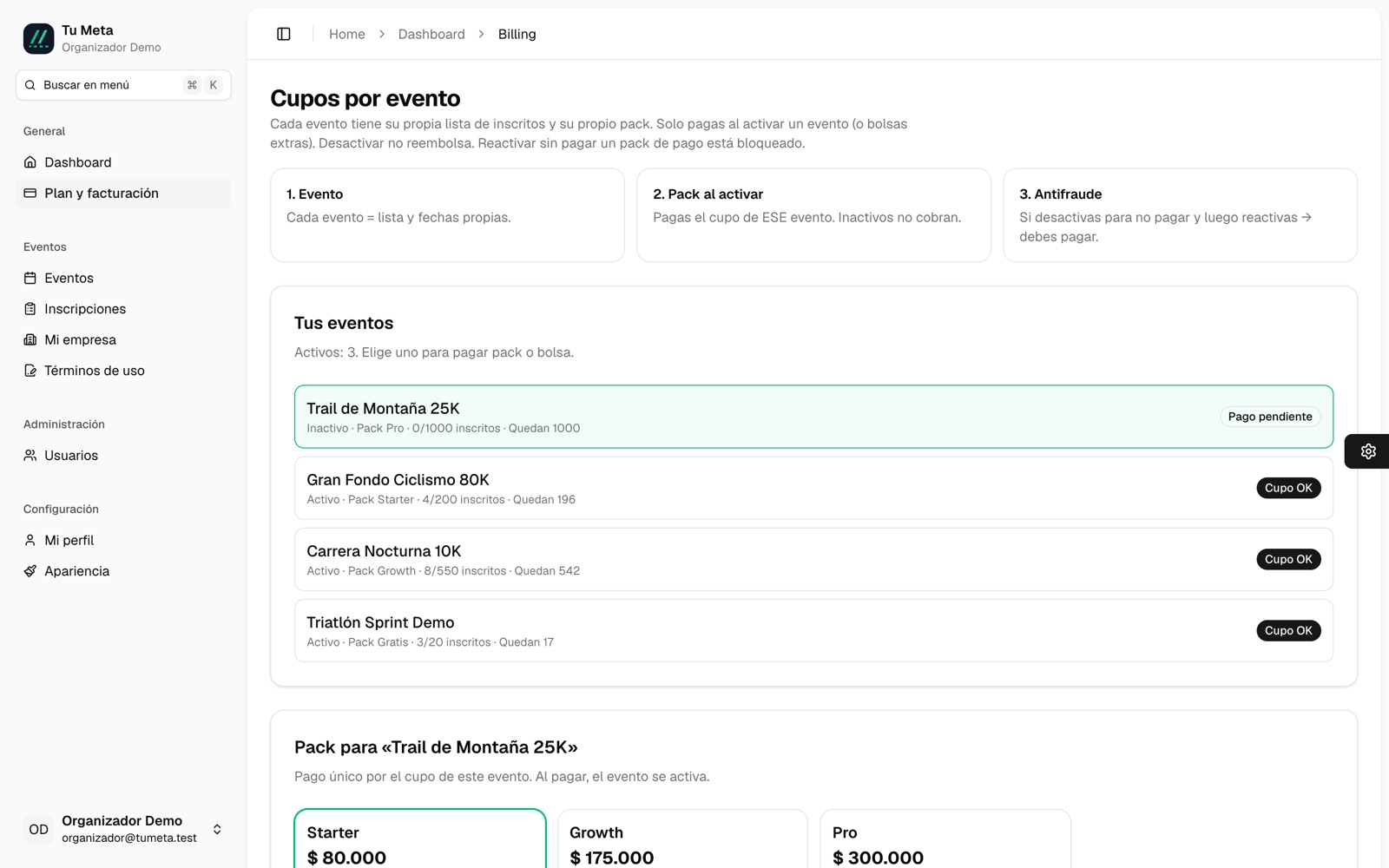The width and height of the screenshot is (1389, 868).
Task: Open Mi perfil settings
Action: 123,540
